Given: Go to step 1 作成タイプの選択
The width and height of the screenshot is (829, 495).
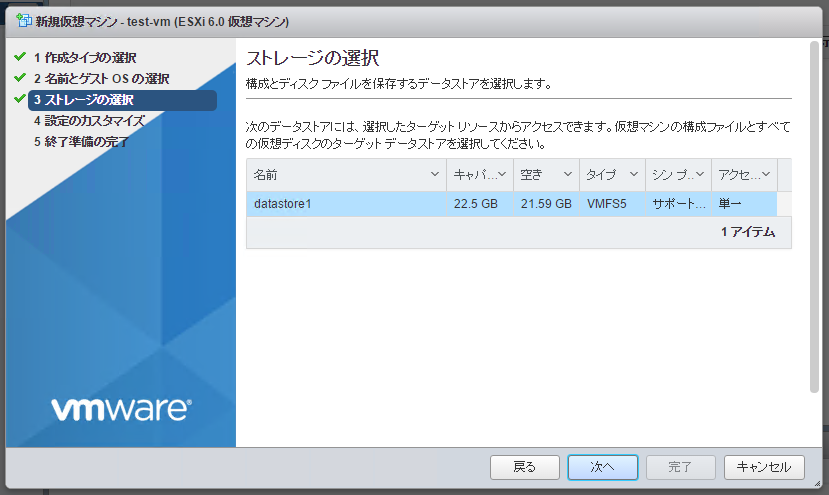Looking at the screenshot, I should pos(85,57).
